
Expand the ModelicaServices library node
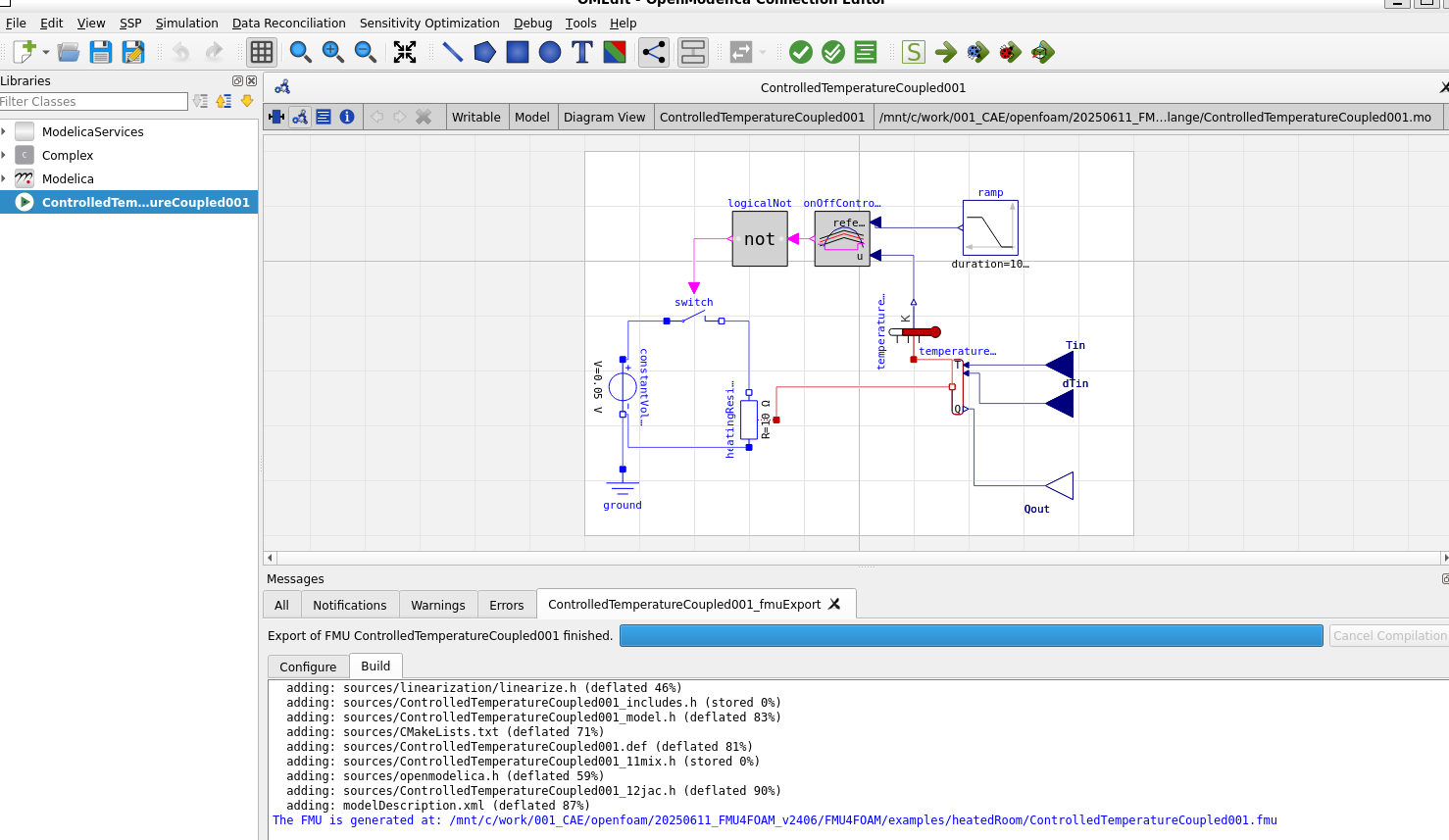pyautogui.click(x=5, y=131)
